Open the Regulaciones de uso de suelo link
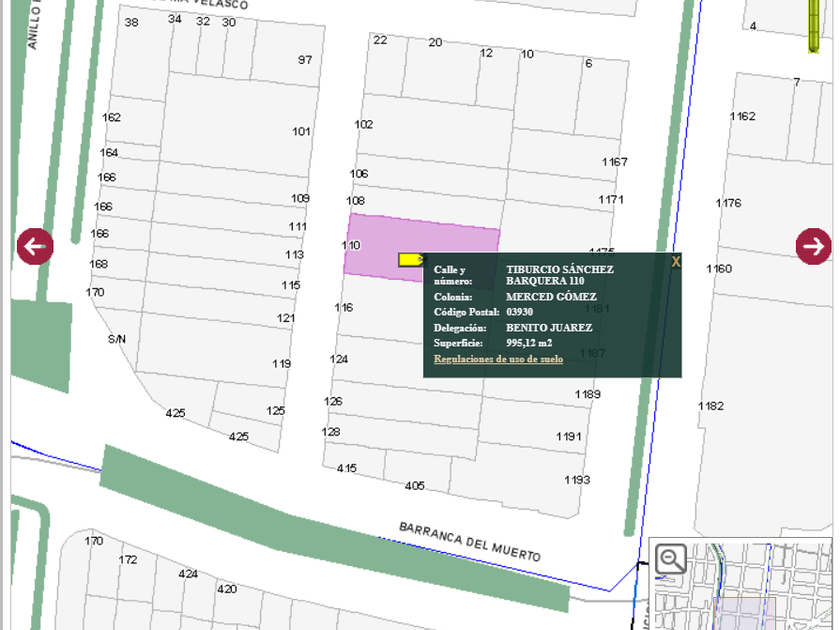 (498, 359)
